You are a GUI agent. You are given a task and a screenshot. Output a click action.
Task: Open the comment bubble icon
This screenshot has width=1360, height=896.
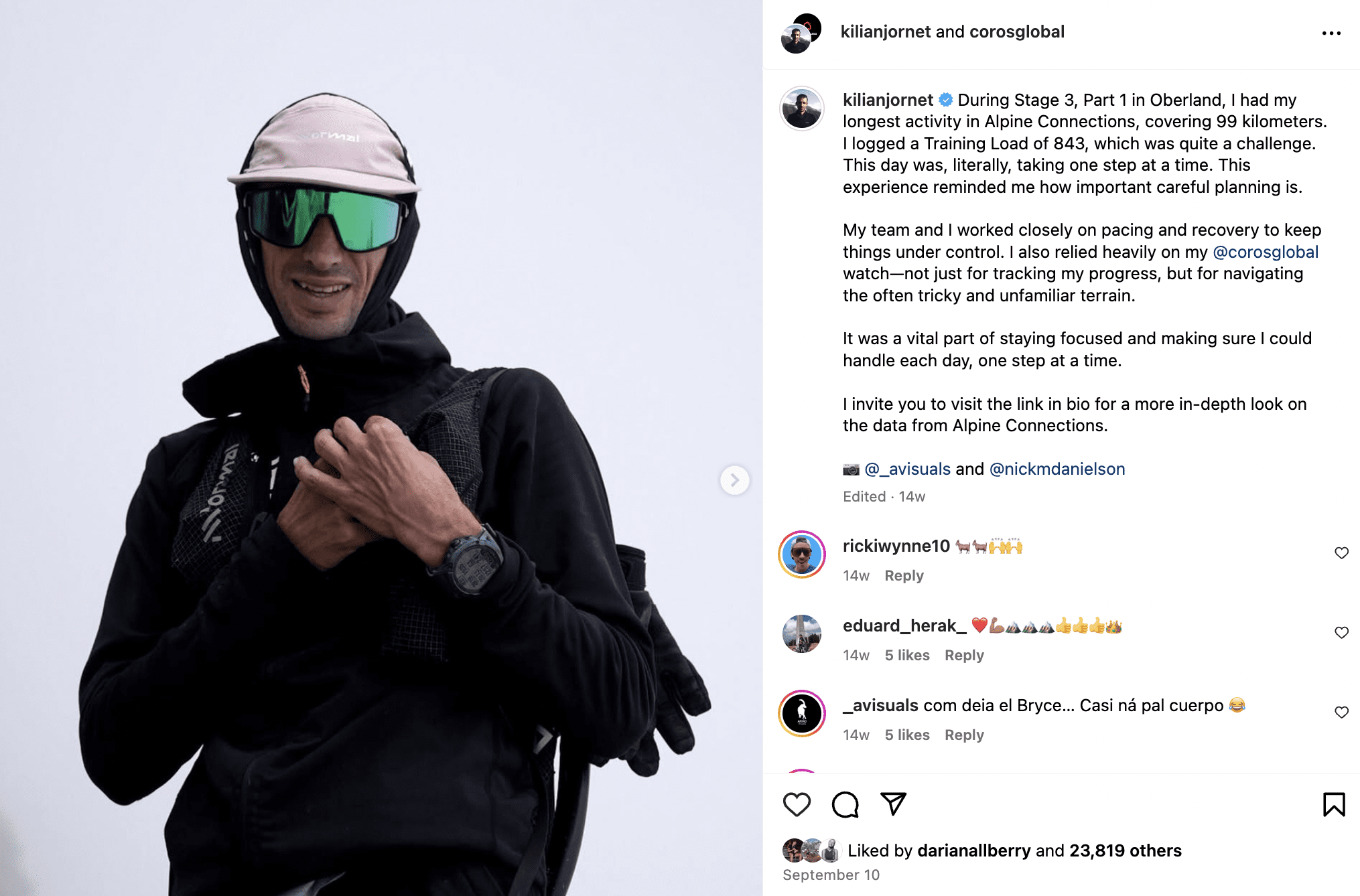pos(845,804)
